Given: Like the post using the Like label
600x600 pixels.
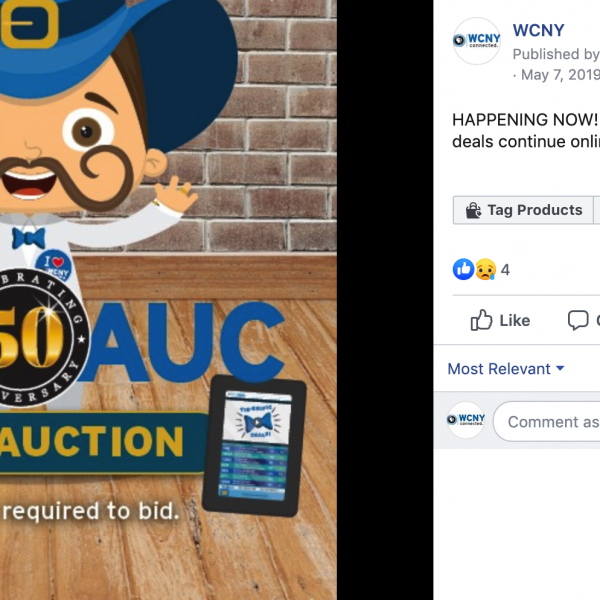Looking at the screenshot, I should tap(515, 321).
